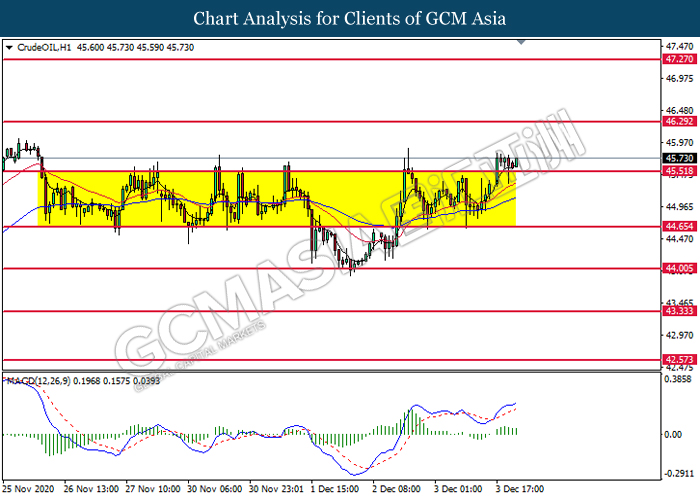Click the 3 Dec 17:00 time label
The image size is (700, 500).
519,489
